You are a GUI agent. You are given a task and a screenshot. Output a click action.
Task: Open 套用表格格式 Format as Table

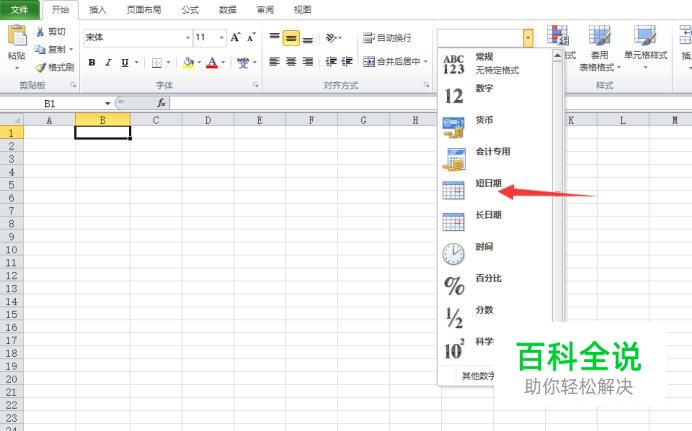click(599, 47)
